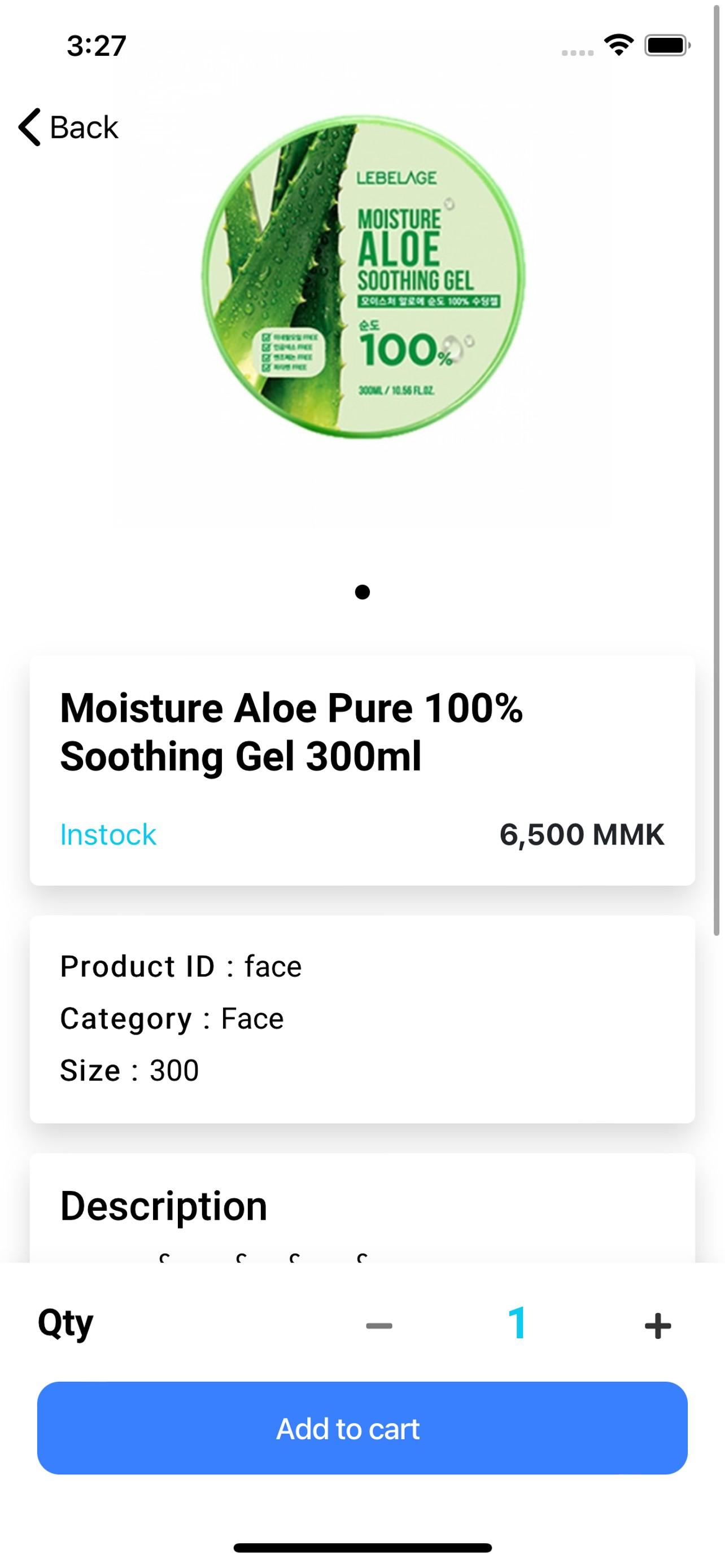Open the aloe soothing gel product image

pyautogui.click(x=363, y=277)
